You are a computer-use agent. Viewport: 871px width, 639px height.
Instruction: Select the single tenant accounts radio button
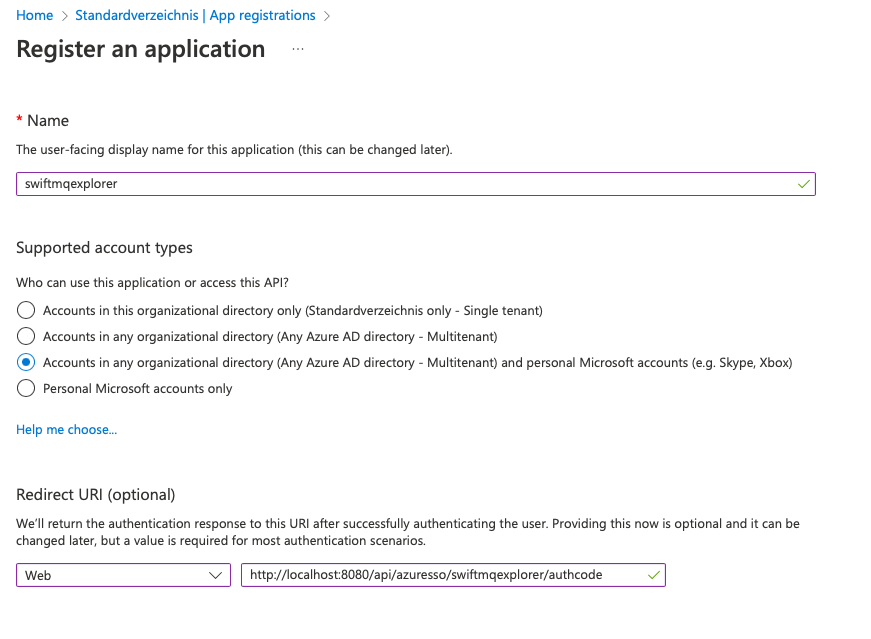pyautogui.click(x=26, y=311)
